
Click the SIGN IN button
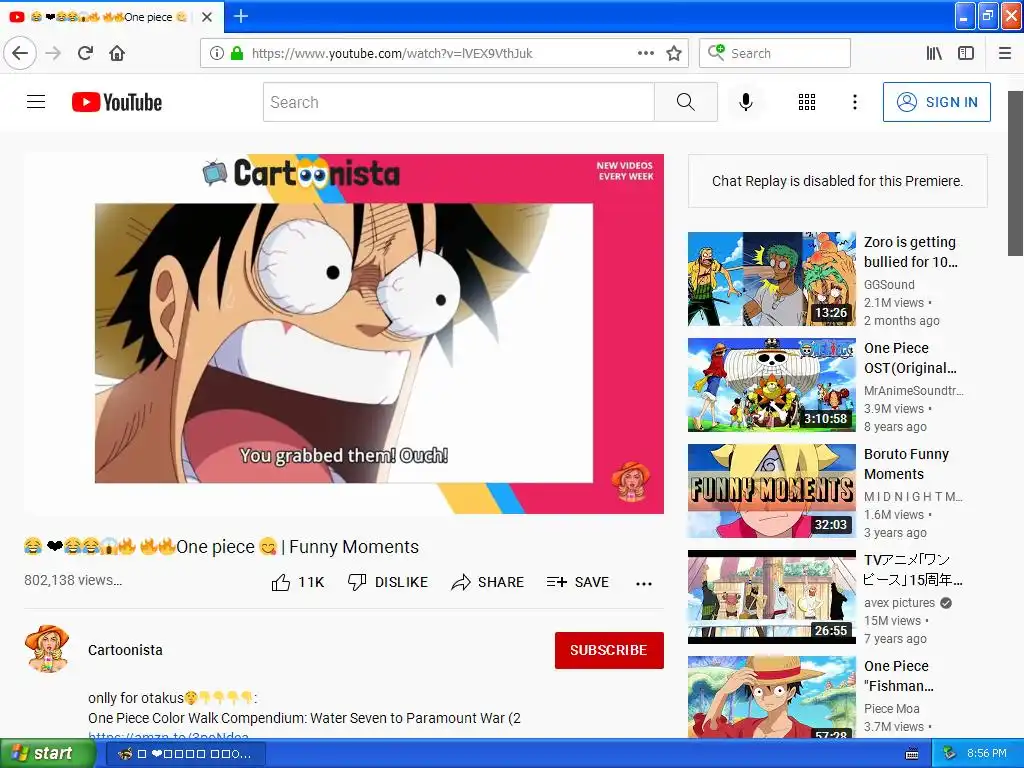point(936,102)
